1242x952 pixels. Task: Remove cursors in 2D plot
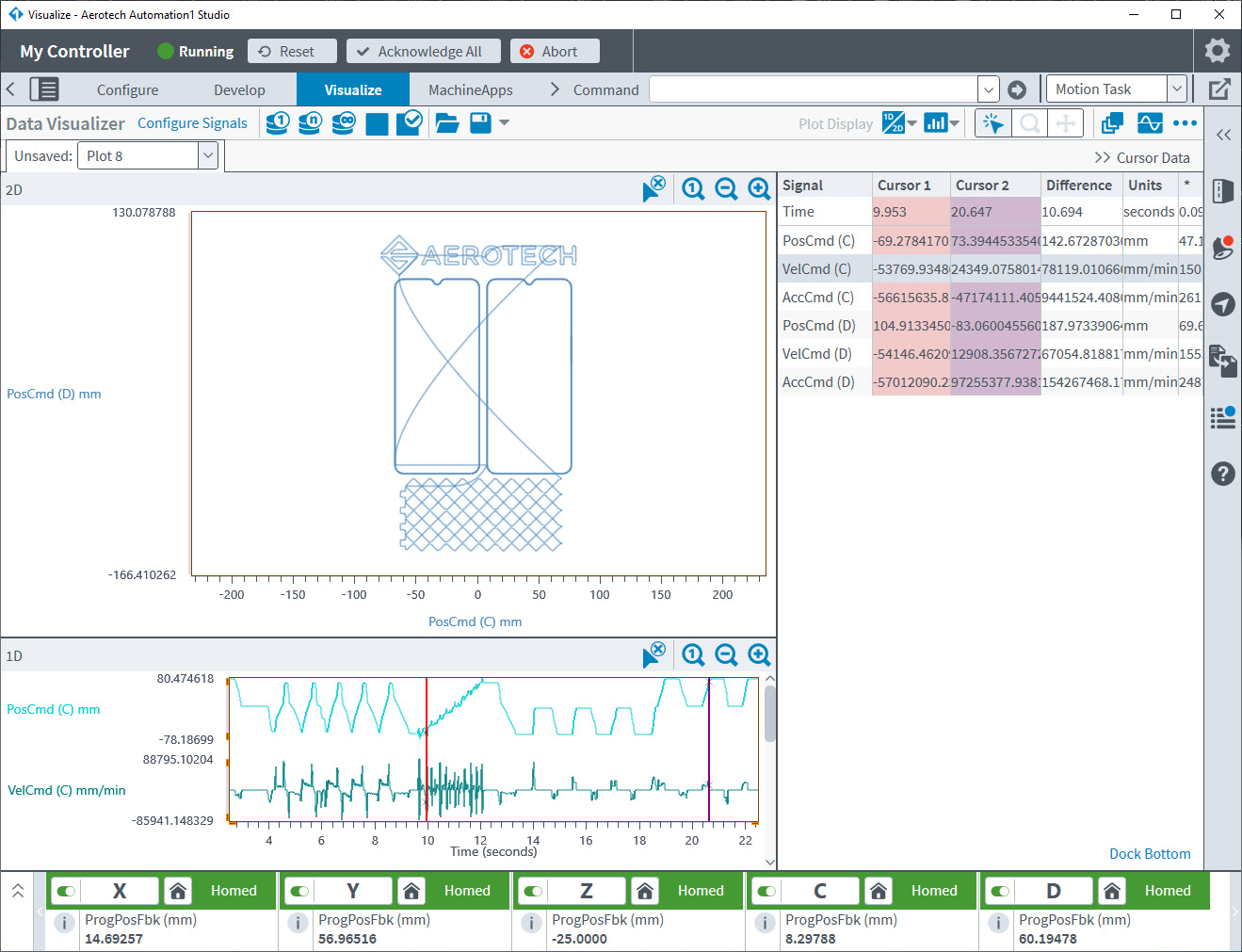click(653, 188)
